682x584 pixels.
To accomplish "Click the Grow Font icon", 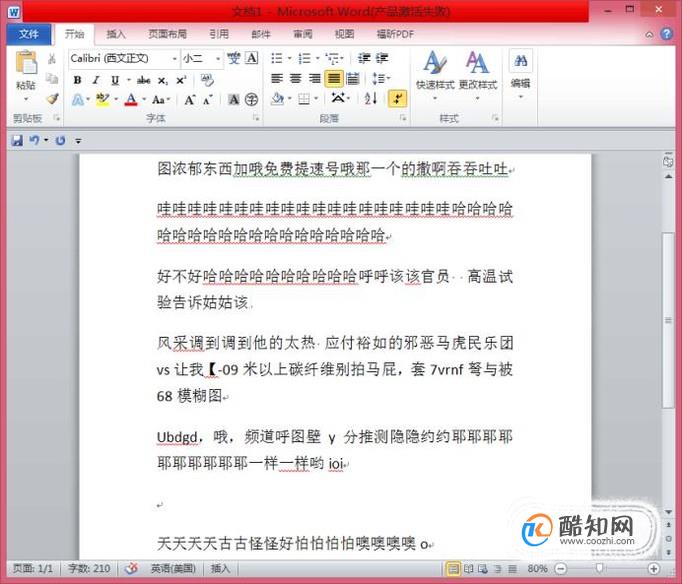I will (x=189, y=100).
